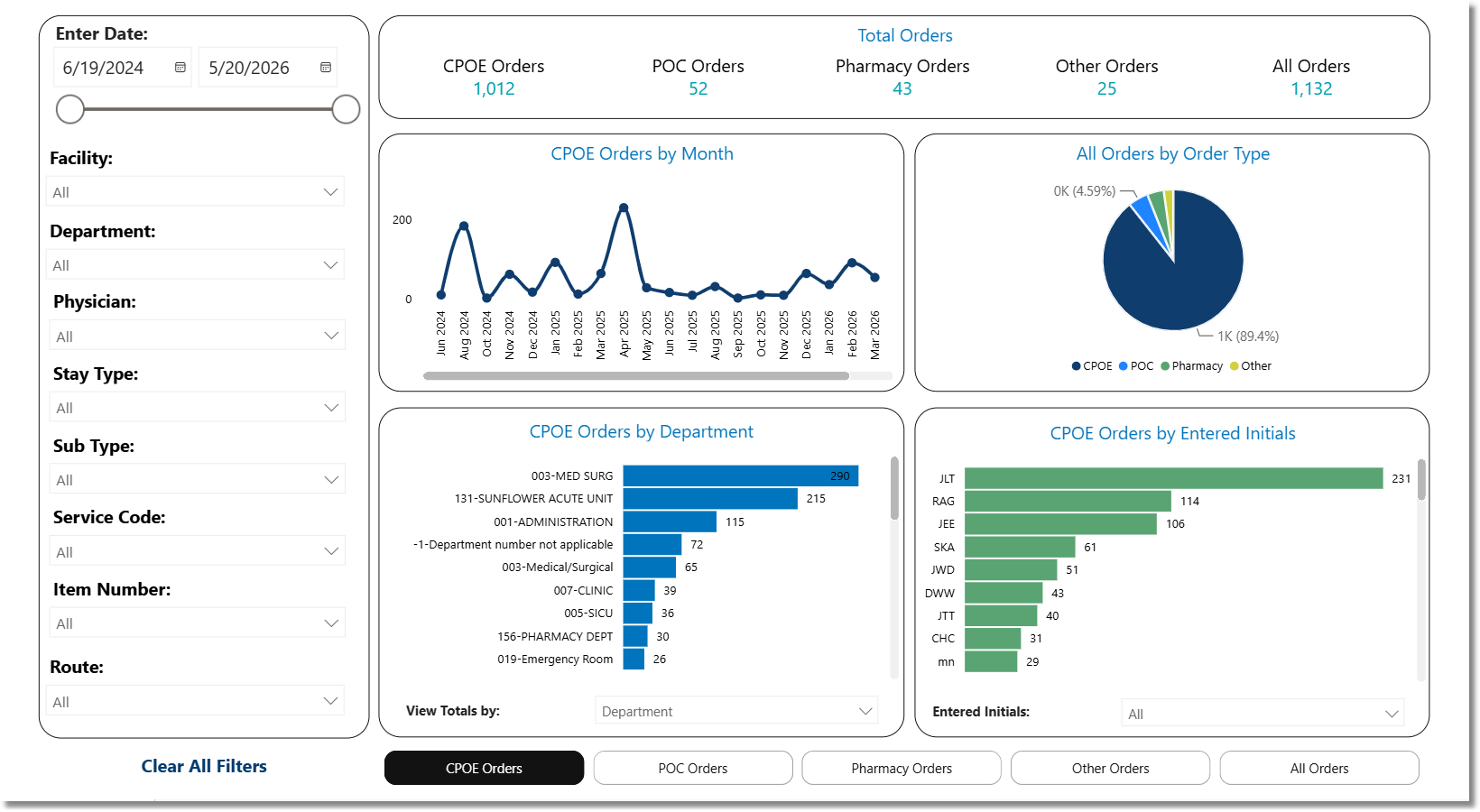Open the end date calendar picker icon

326,68
